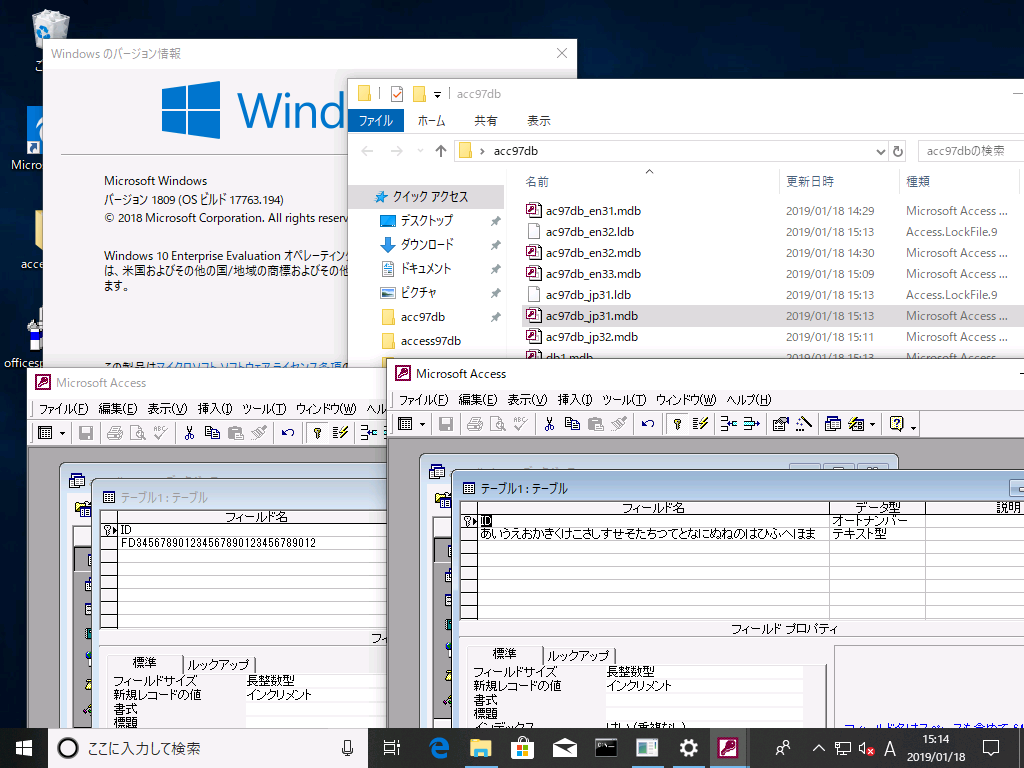
Task: Expand View dropdown arrow in back Access toolbar
Action: coord(62,433)
